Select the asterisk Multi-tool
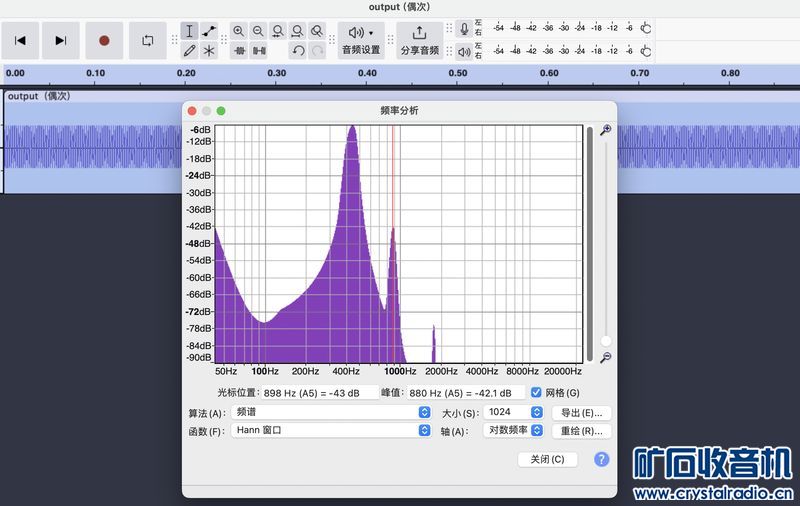Viewport: 800px width, 506px height. (209, 50)
